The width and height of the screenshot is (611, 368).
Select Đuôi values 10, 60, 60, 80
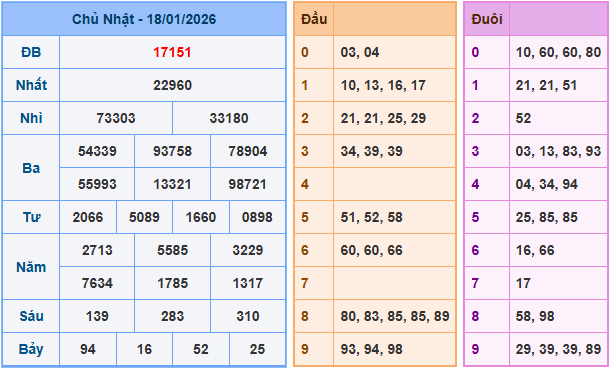(558, 52)
